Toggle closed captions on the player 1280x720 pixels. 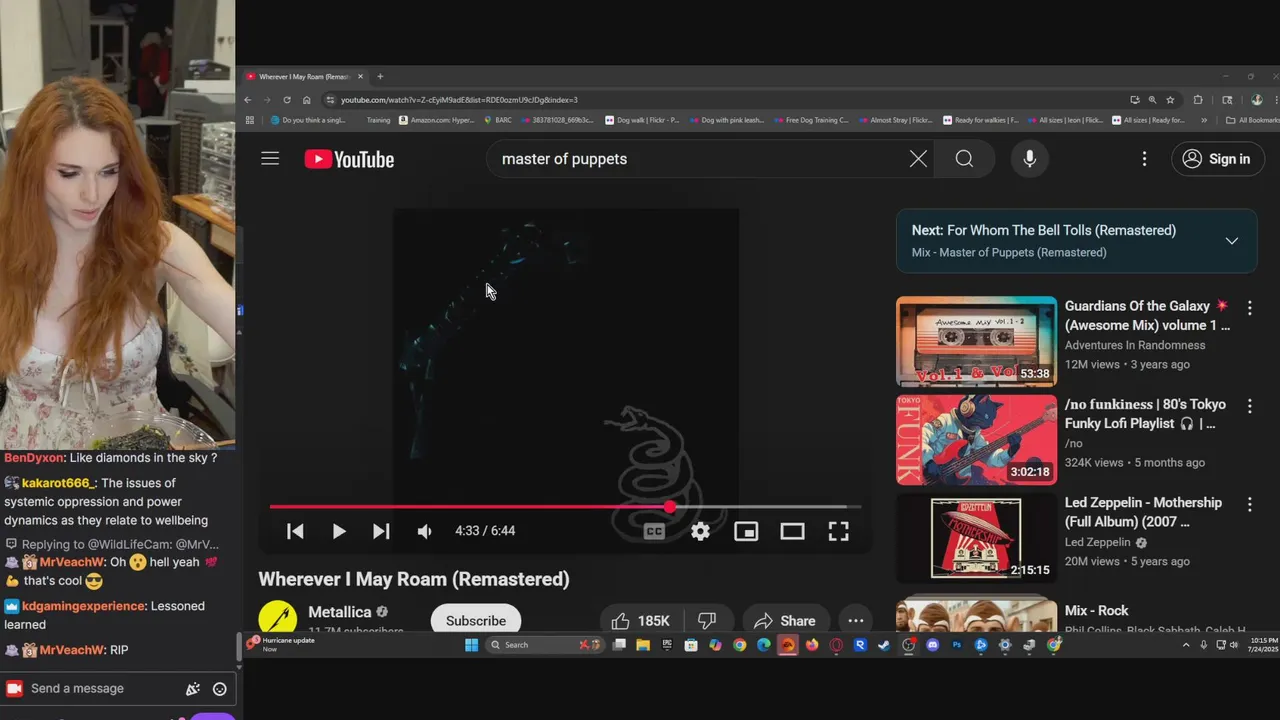[654, 531]
